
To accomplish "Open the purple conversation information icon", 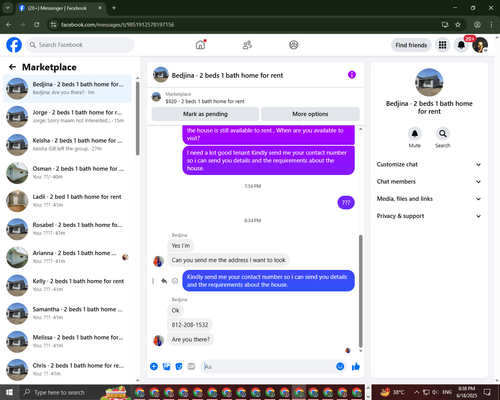I will click(x=352, y=75).
